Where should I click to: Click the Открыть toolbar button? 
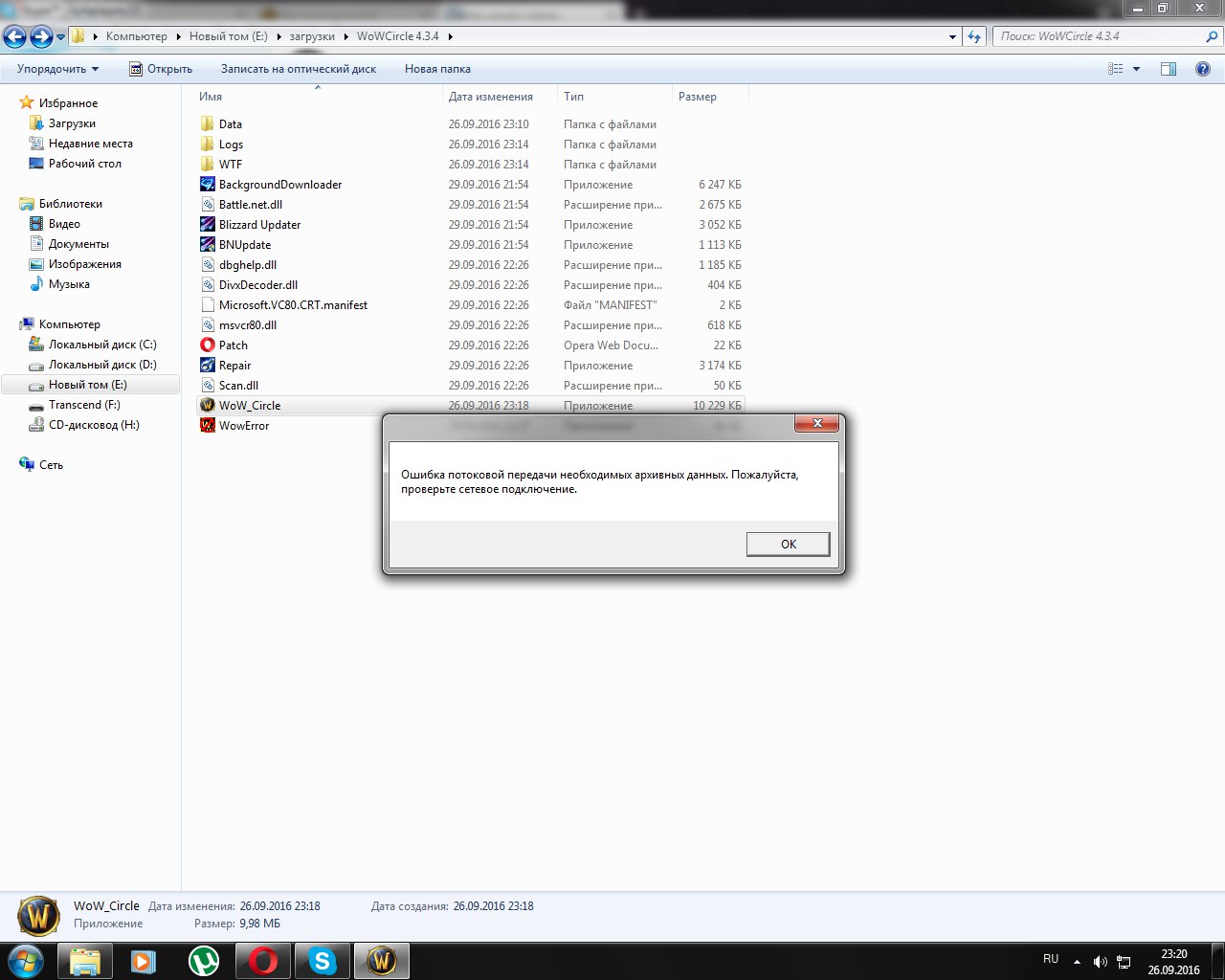161,69
